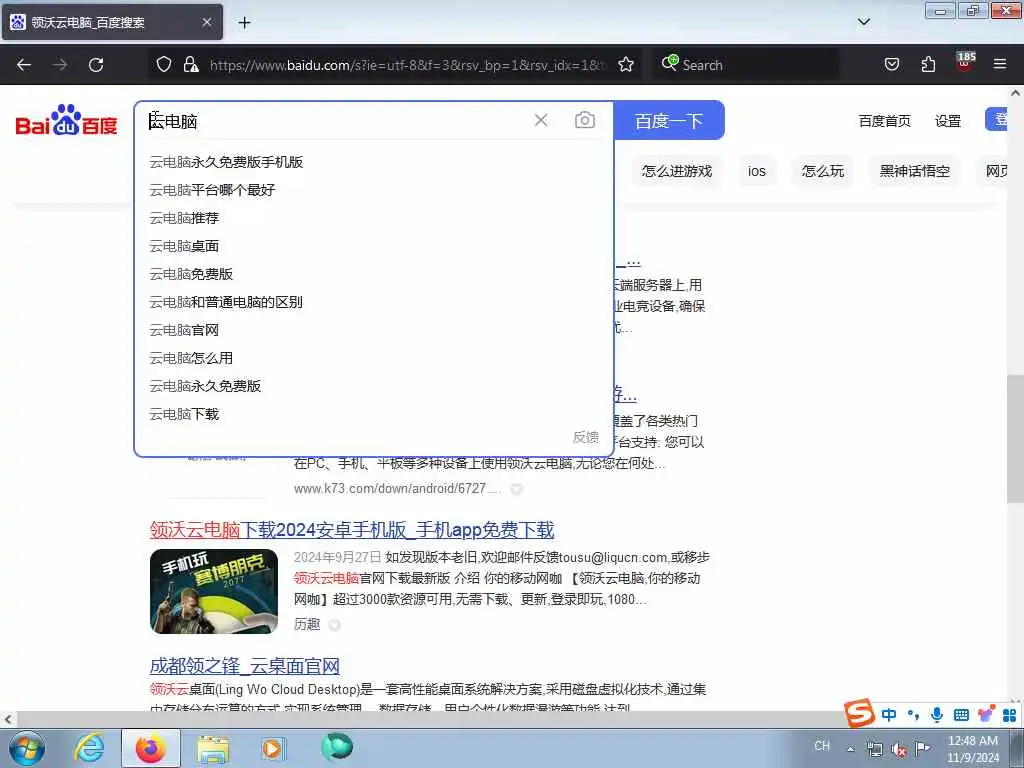Click the 历趣 source label
This screenshot has height=768, width=1024.
point(307,624)
